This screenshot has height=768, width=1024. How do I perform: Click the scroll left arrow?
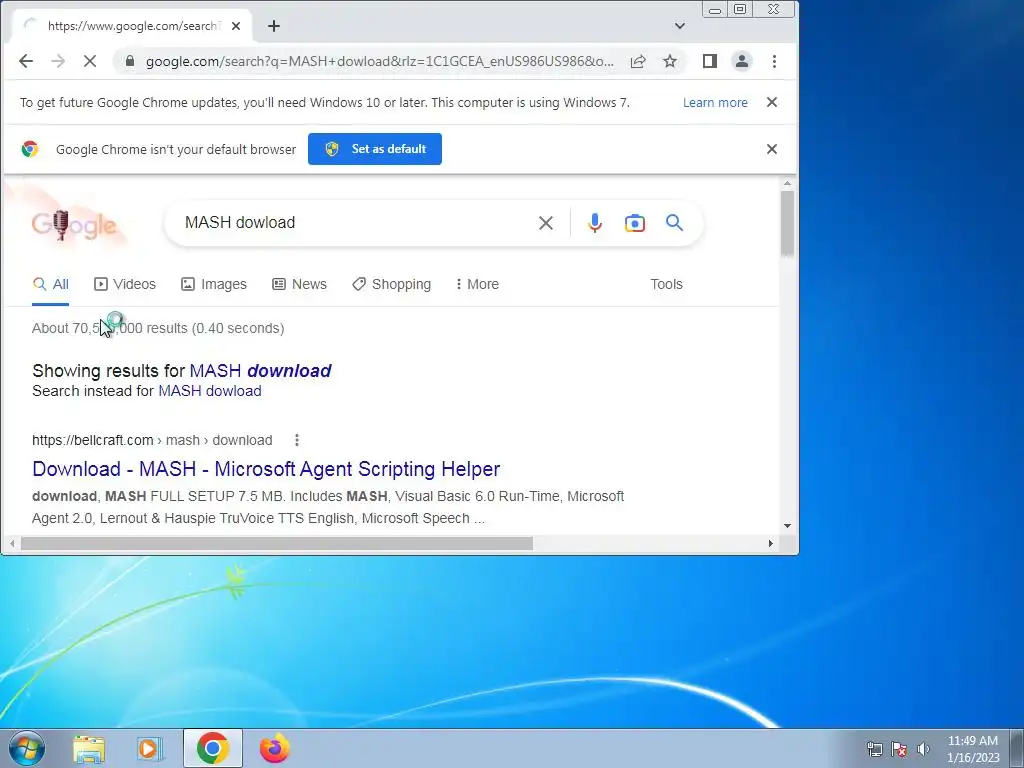pos(12,543)
